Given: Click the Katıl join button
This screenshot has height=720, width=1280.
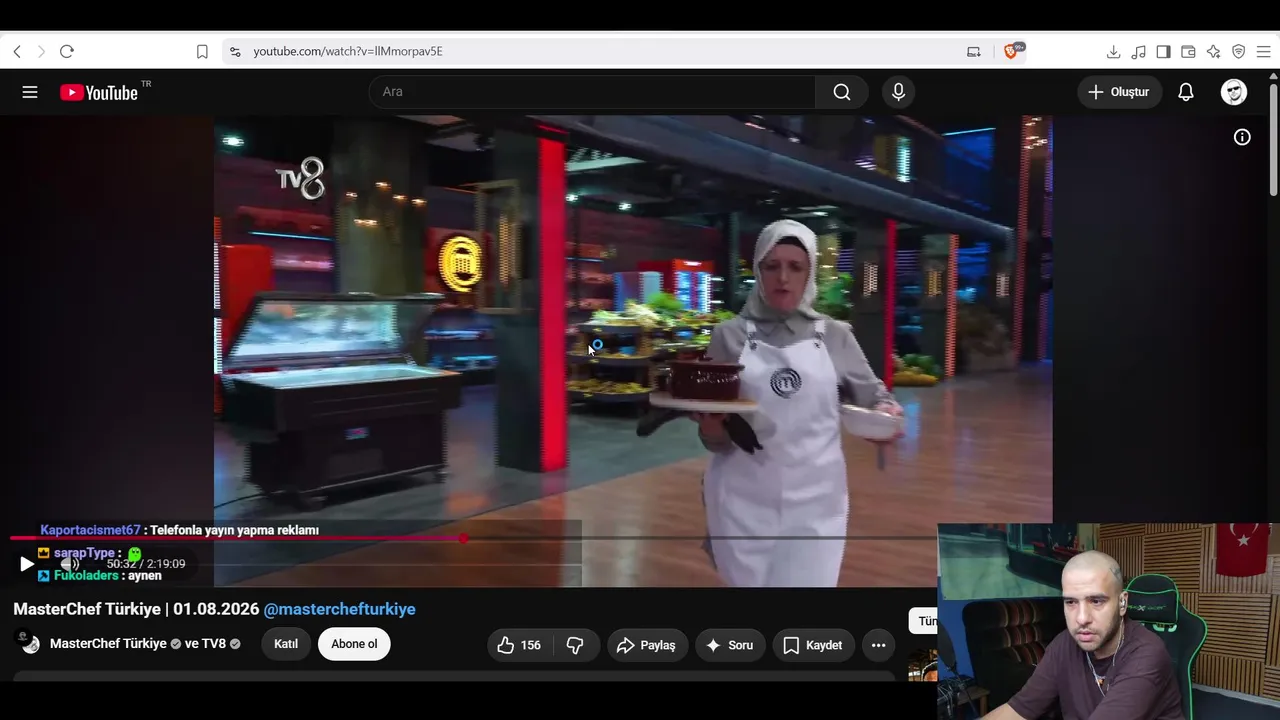Looking at the screenshot, I should click(x=286, y=644).
